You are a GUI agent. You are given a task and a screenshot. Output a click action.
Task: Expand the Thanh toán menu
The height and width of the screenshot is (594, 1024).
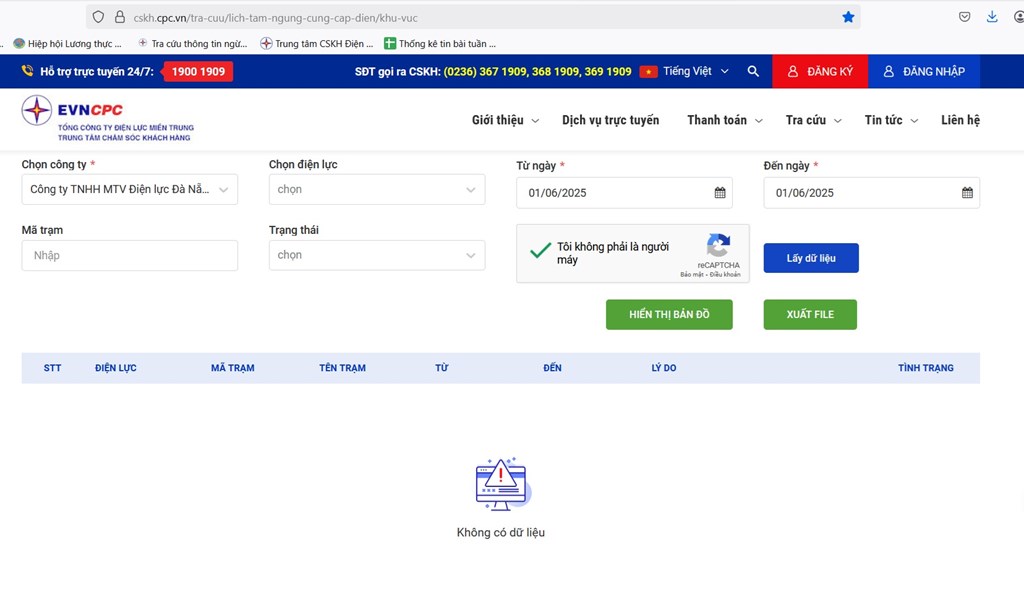coord(725,120)
